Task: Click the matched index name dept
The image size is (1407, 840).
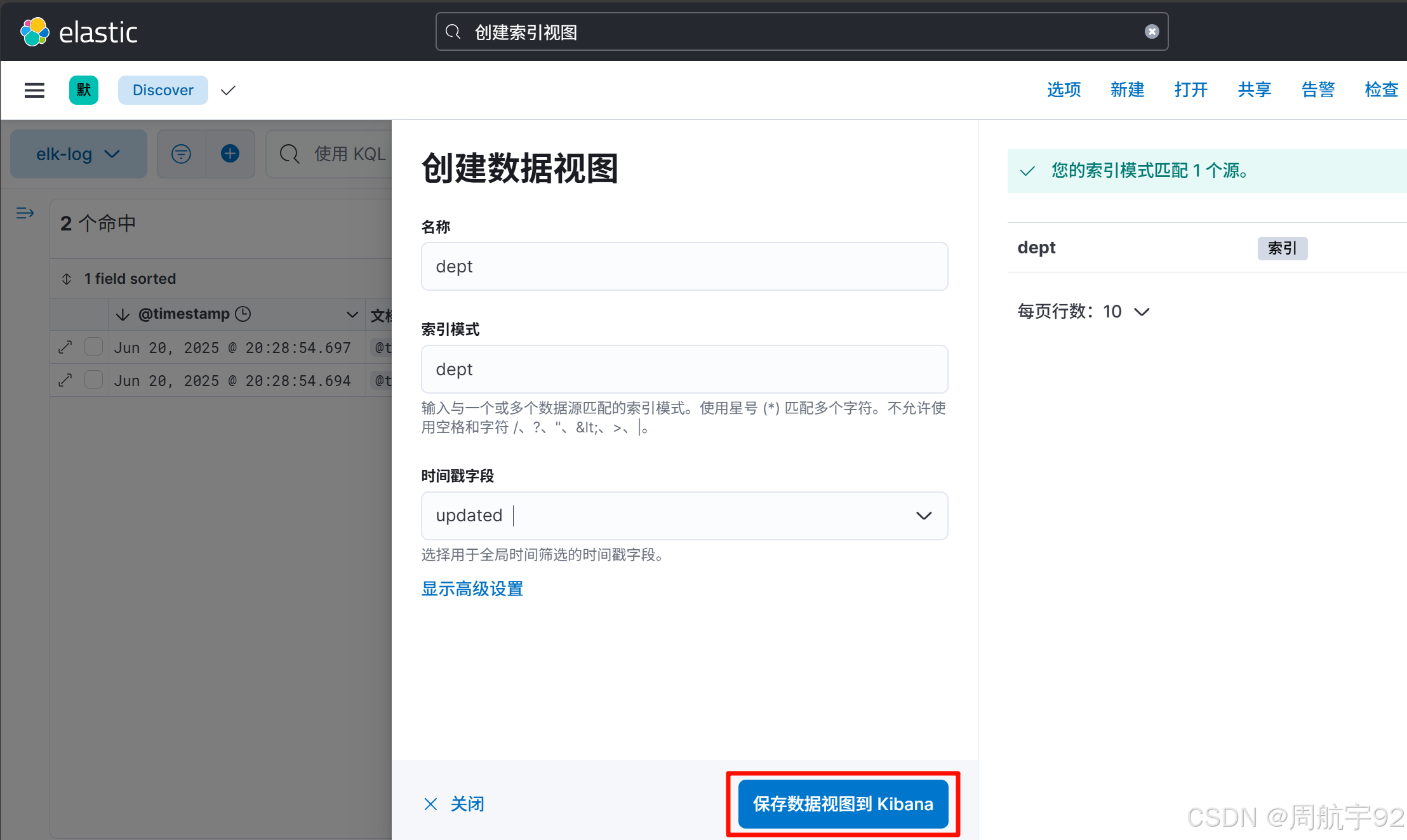Action: pyautogui.click(x=1036, y=248)
